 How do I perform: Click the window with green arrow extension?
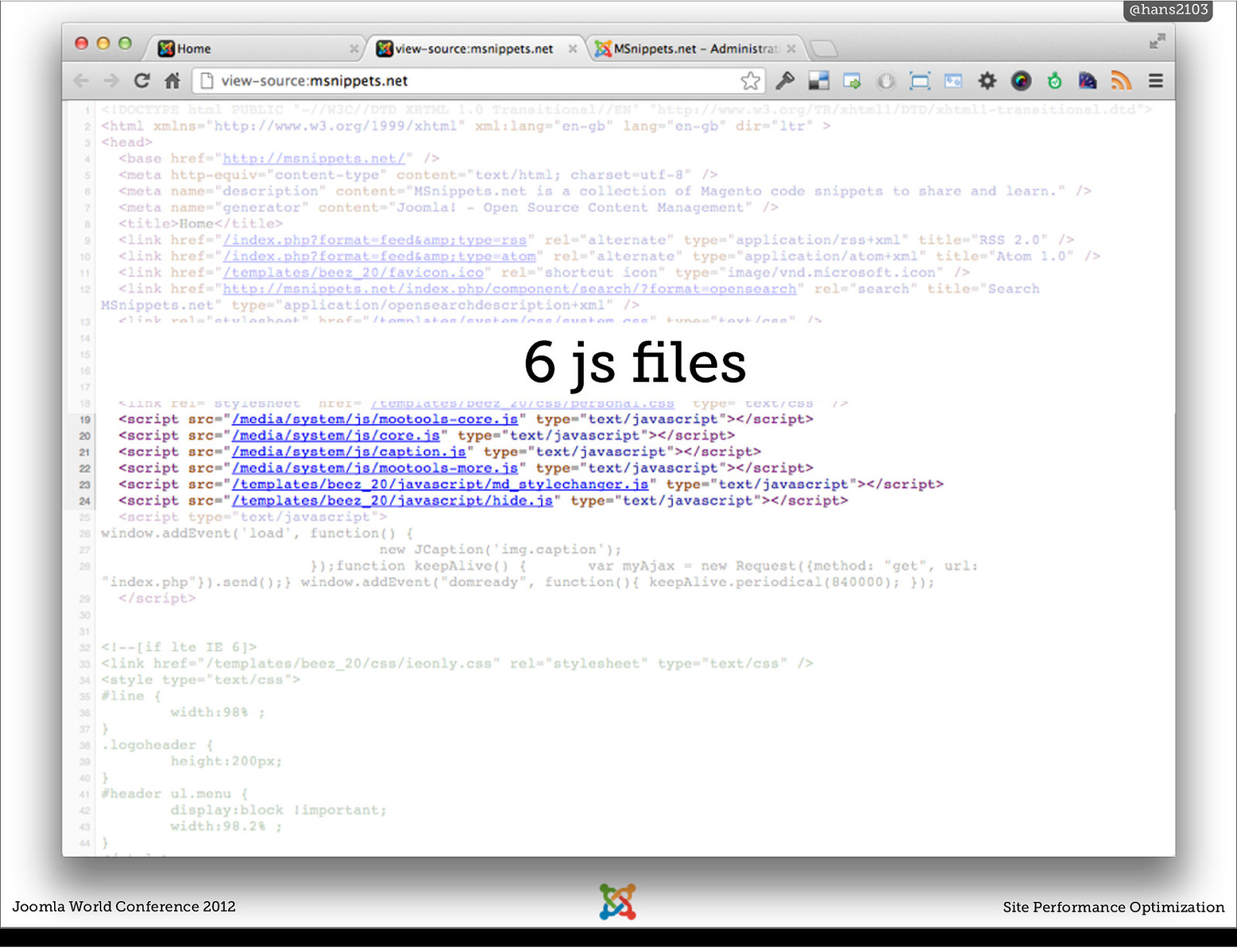click(x=852, y=80)
